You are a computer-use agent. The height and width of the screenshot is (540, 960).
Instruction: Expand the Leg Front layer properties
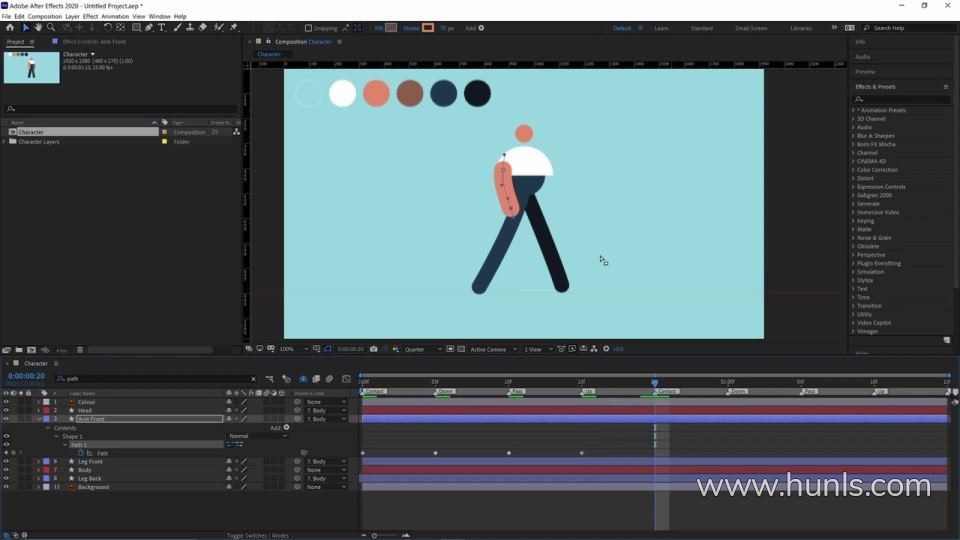(38, 462)
